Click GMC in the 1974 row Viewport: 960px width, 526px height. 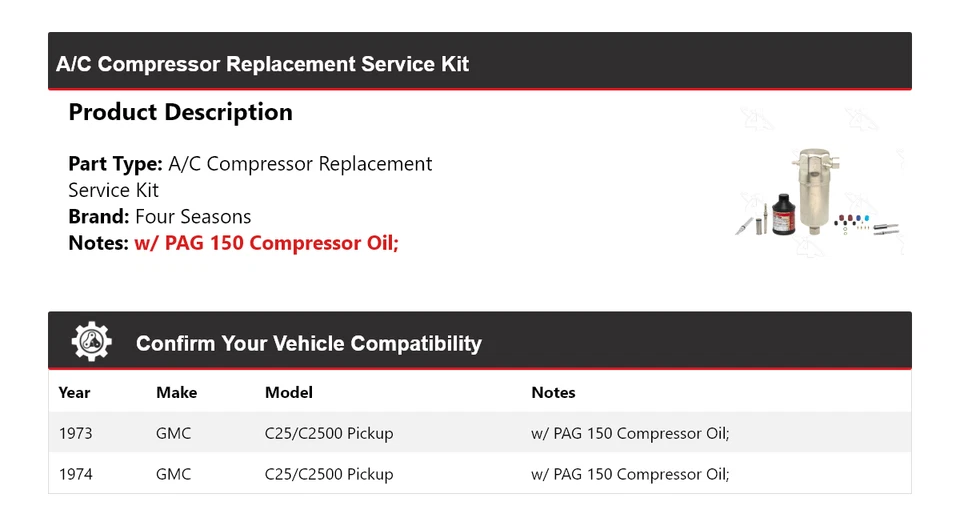point(173,474)
